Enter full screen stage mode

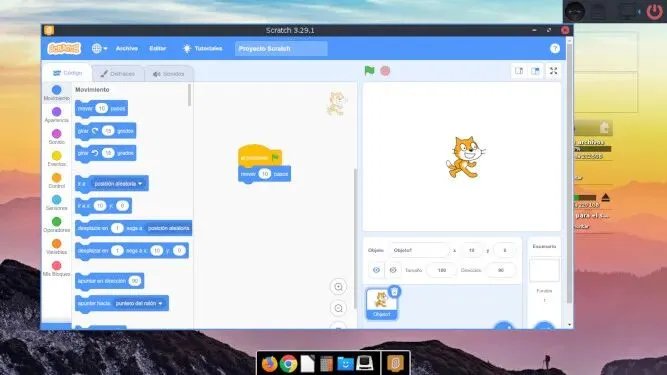pyautogui.click(x=553, y=71)
